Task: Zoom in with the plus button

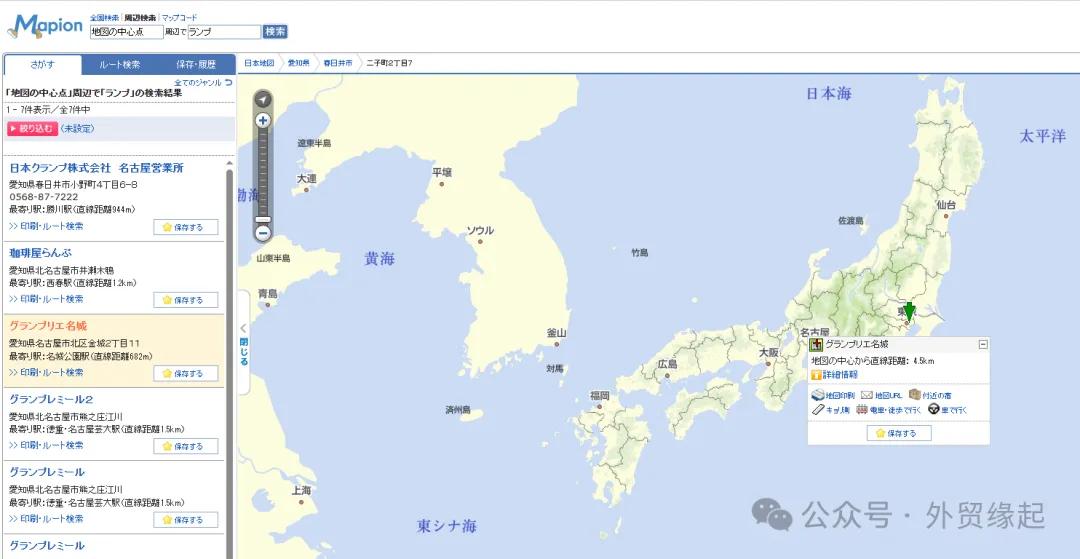Action: click(x=263, y=120)
